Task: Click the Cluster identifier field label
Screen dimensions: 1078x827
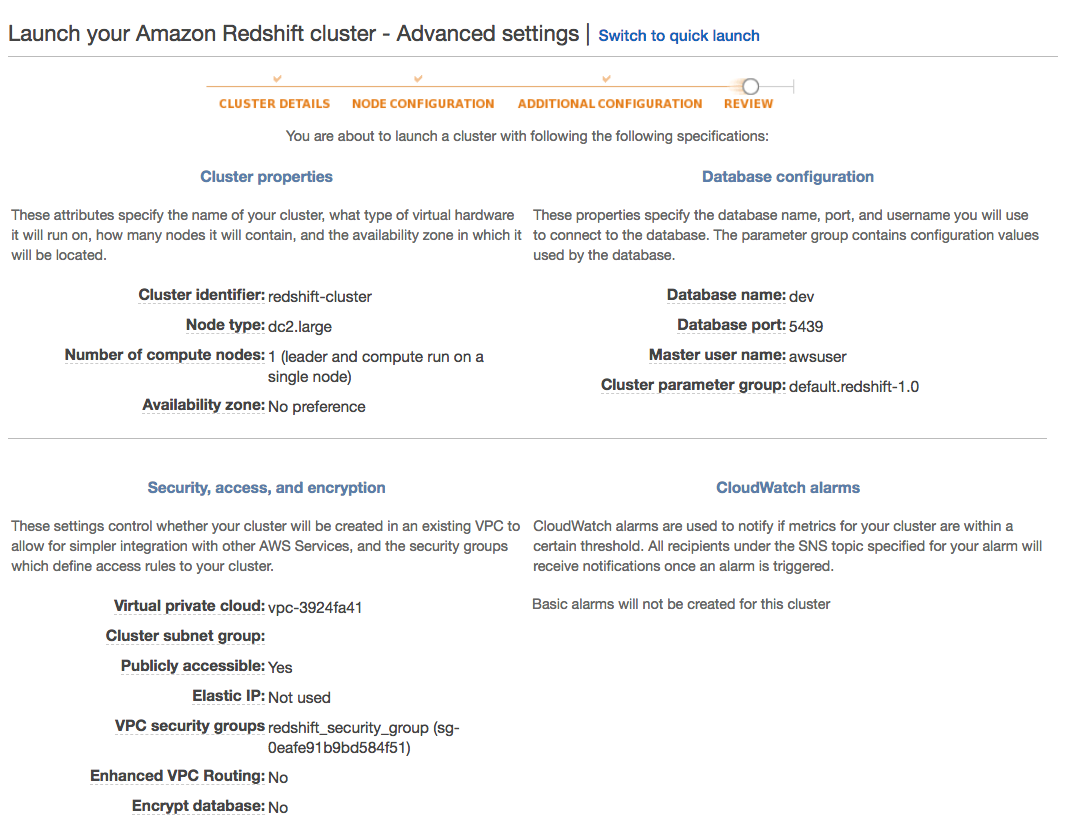Action: pos(201,296)
